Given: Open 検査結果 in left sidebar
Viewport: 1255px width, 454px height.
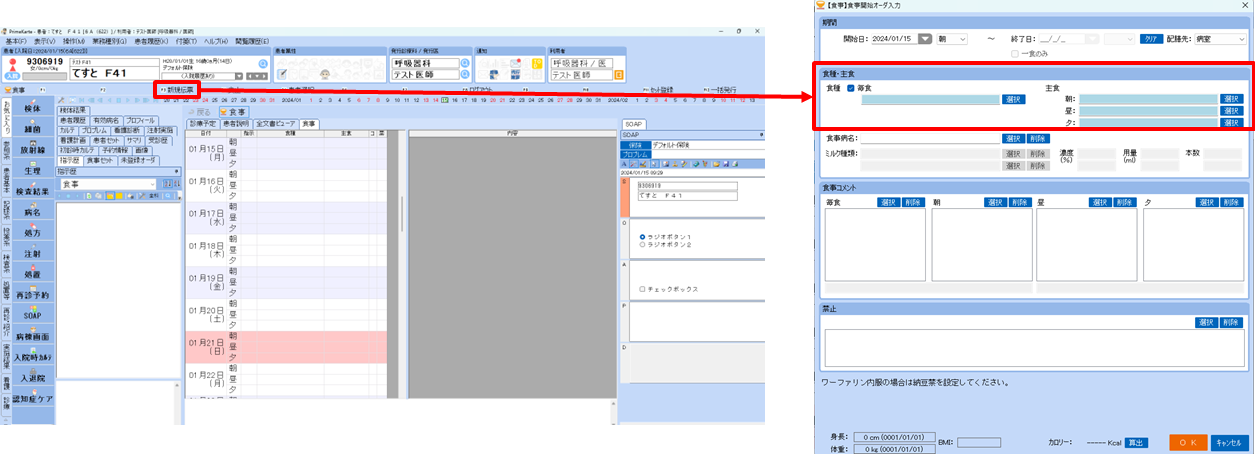Looking at the screenshot, I should pyautogui.click(x=32, y=191).
